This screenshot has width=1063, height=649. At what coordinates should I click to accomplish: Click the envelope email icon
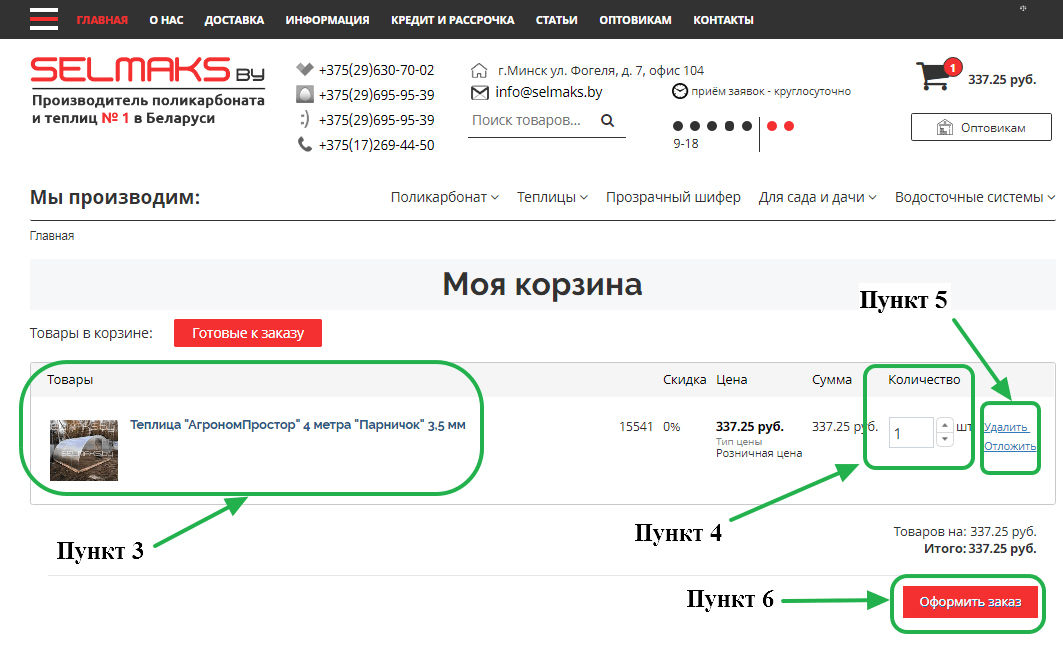479,93
